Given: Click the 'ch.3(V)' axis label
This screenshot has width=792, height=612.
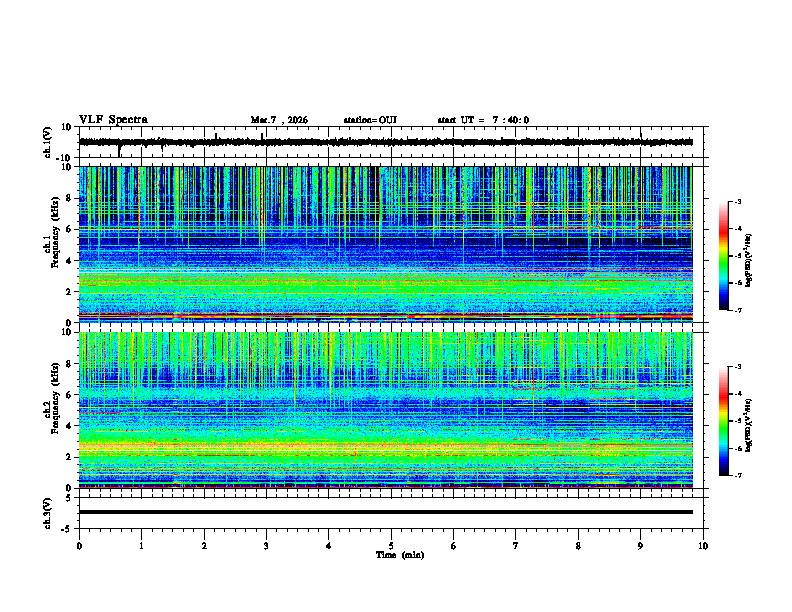Looking at the screenshot, I should (48, 513).
